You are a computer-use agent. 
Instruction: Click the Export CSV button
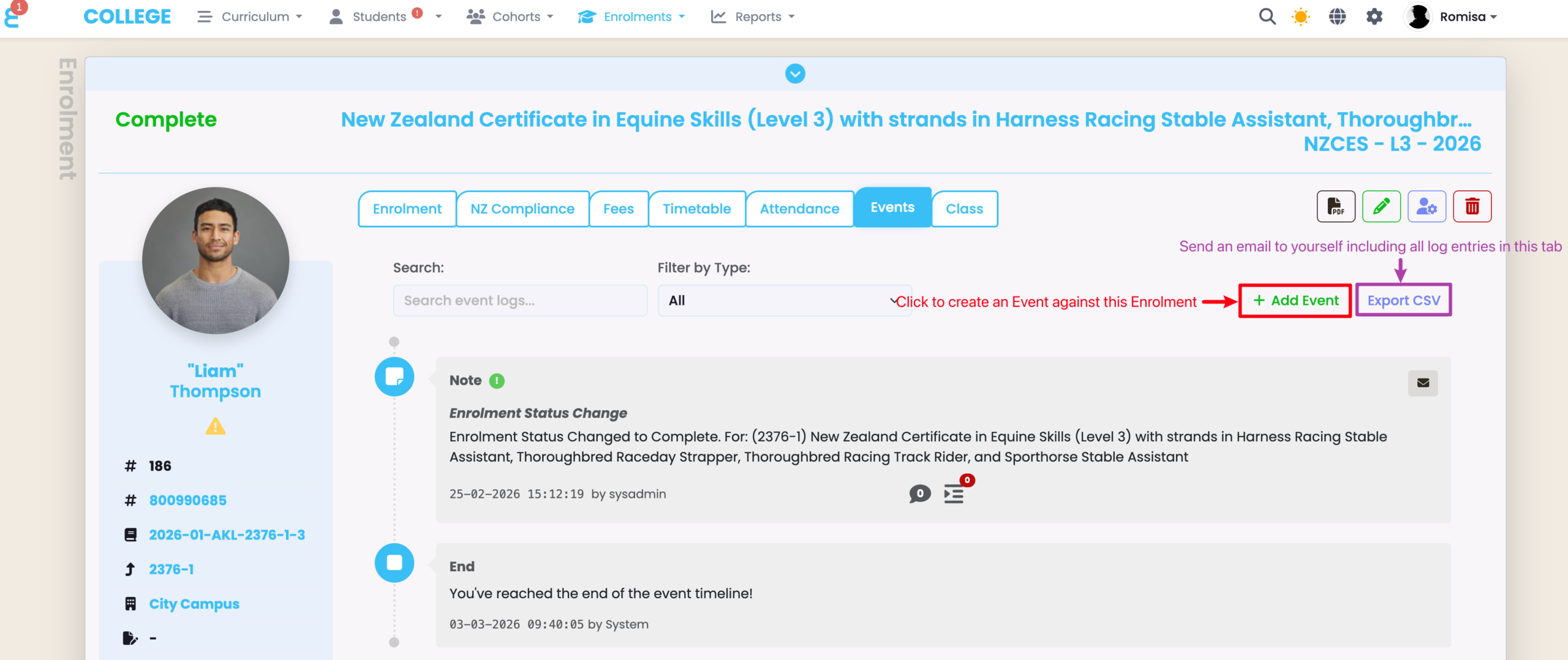[x=1403, y=301]
